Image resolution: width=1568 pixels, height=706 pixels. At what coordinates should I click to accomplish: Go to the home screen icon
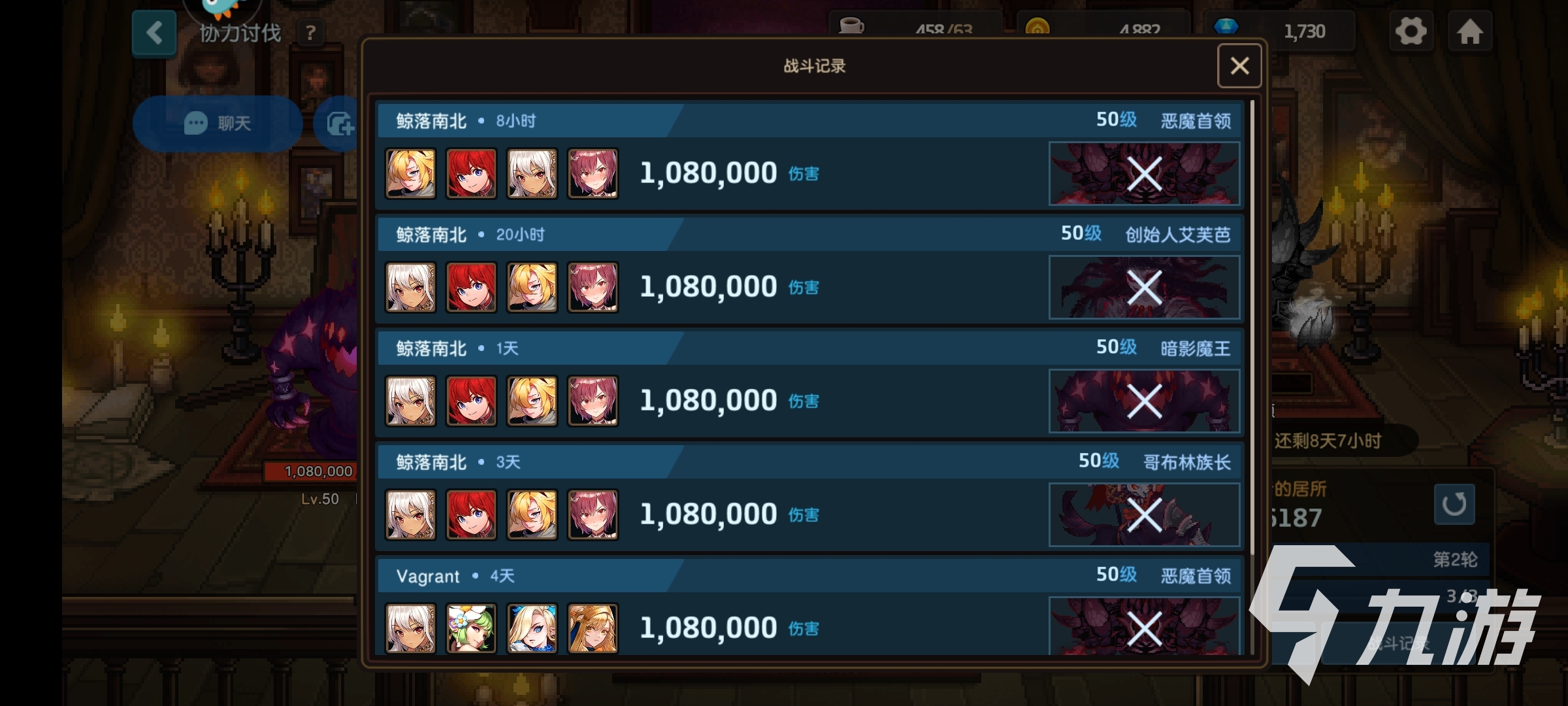click(1470, 31)
